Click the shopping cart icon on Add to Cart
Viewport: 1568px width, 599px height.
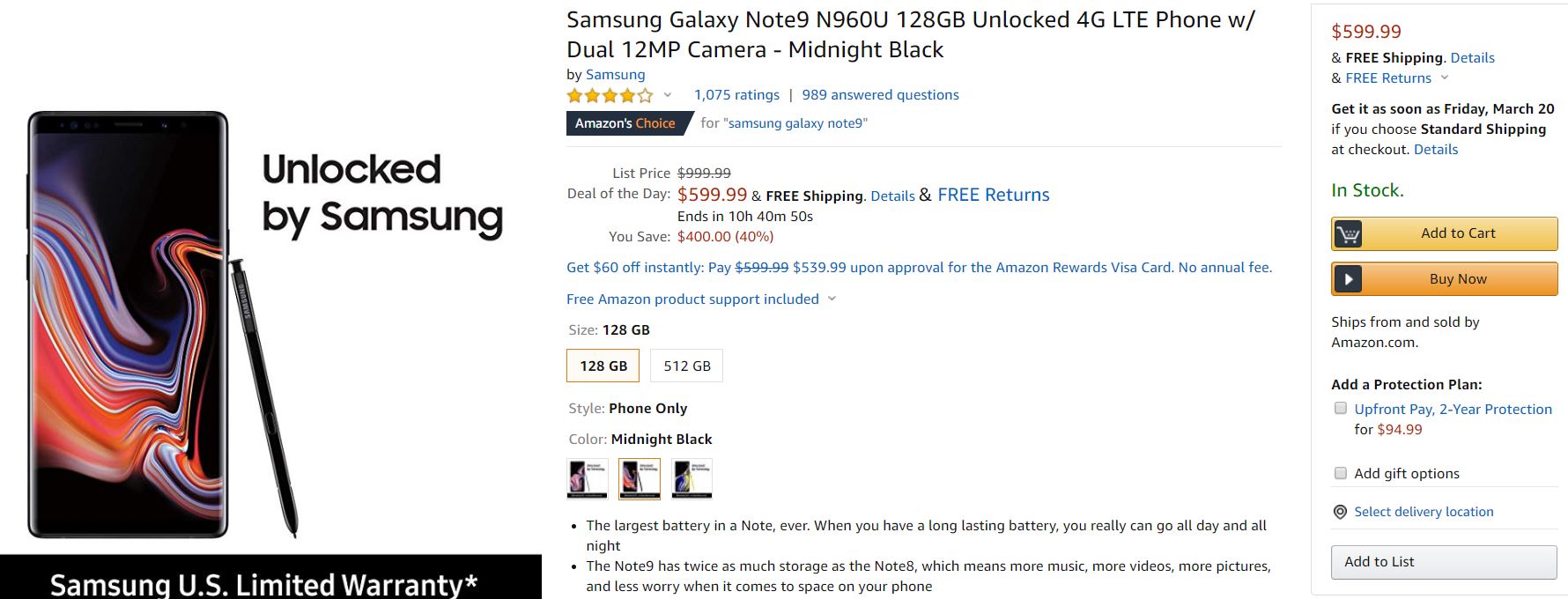point(1348,234)
